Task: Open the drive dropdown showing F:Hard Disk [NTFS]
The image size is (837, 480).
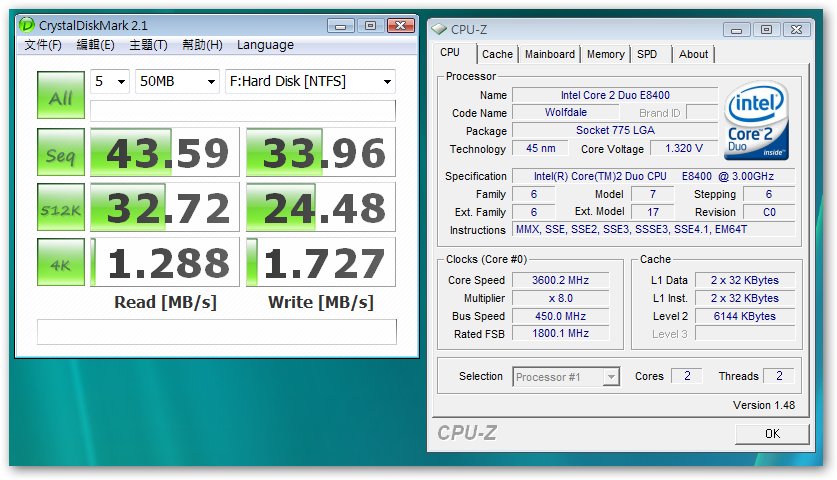Action: tap(310, 81)
